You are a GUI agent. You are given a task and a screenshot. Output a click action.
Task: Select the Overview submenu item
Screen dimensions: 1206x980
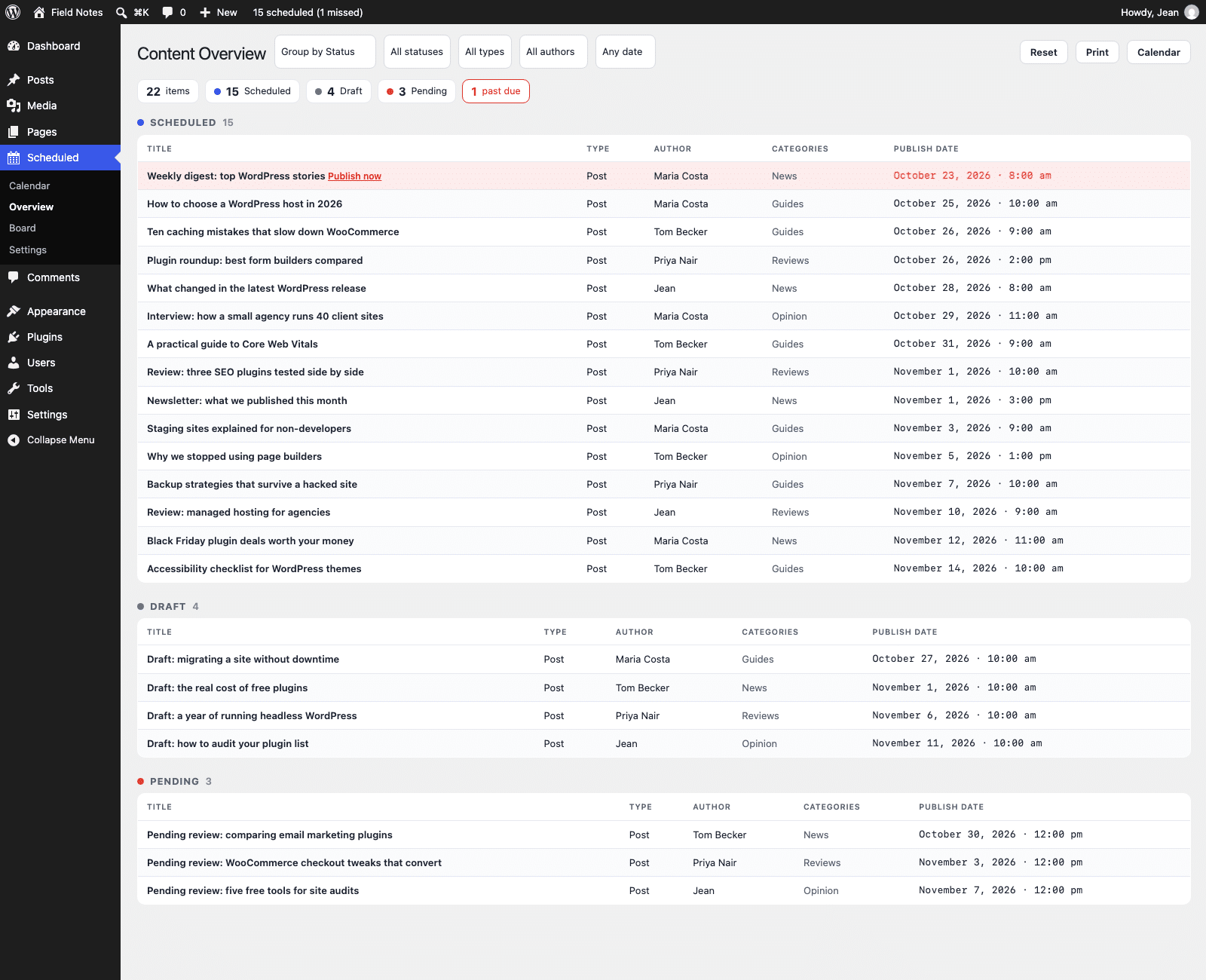click(x=31, y=207)
